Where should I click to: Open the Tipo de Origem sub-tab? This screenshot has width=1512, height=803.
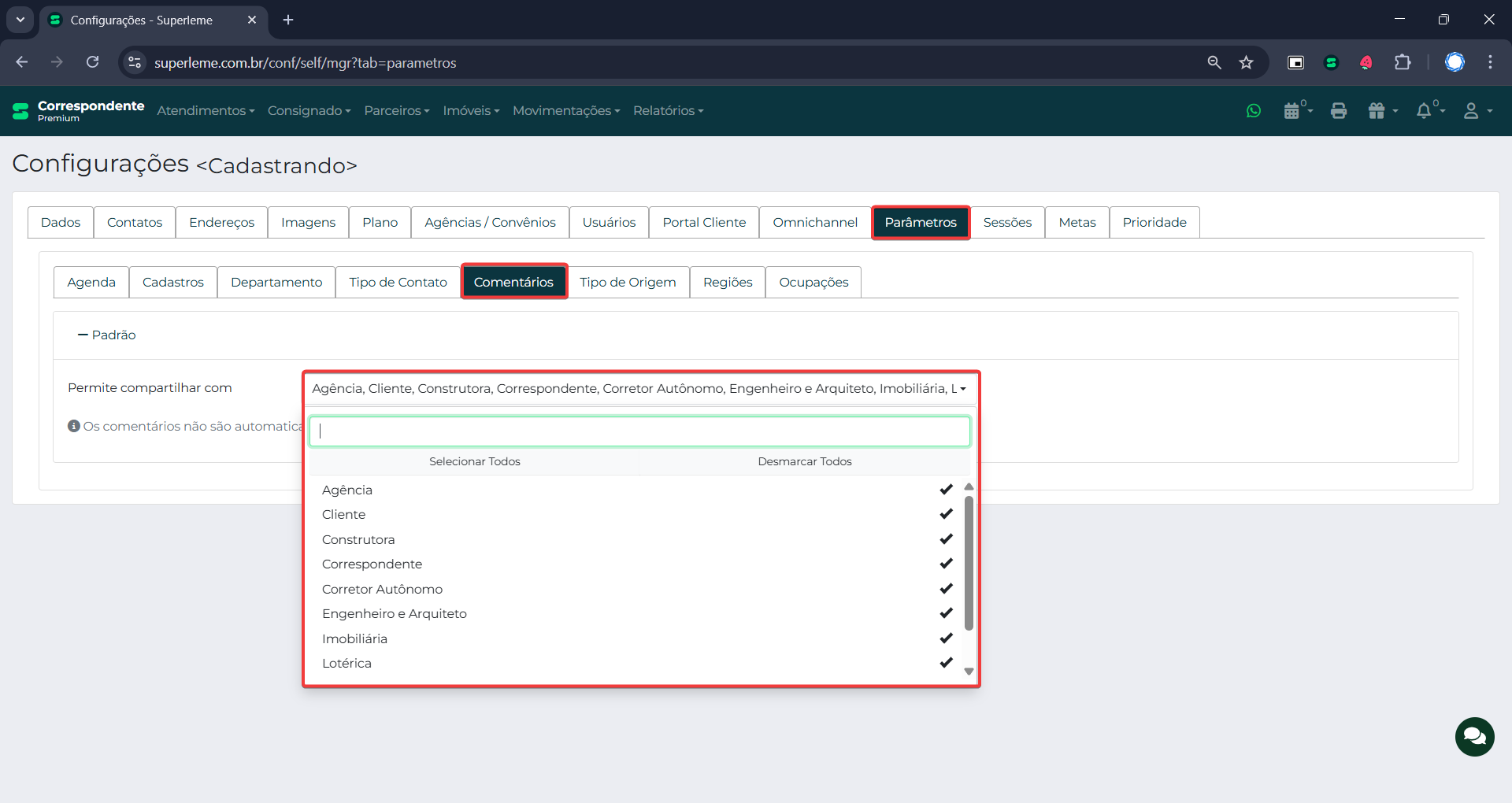pos(628,282)
